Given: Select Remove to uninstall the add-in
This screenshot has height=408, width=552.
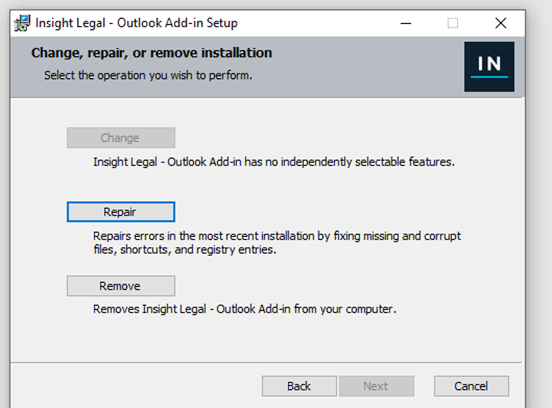Looking at the screenshot, I should pos(121,286).
